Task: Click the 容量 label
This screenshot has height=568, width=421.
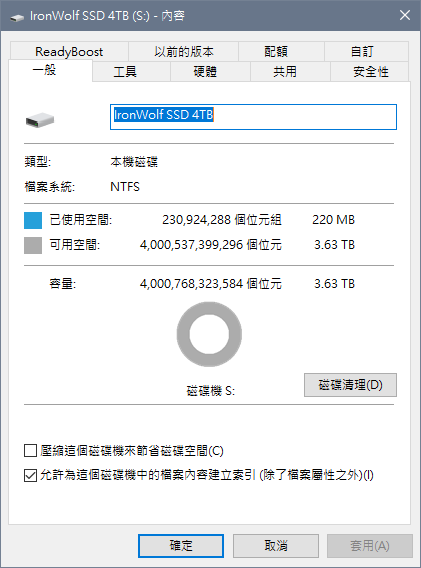Action: 63,284
